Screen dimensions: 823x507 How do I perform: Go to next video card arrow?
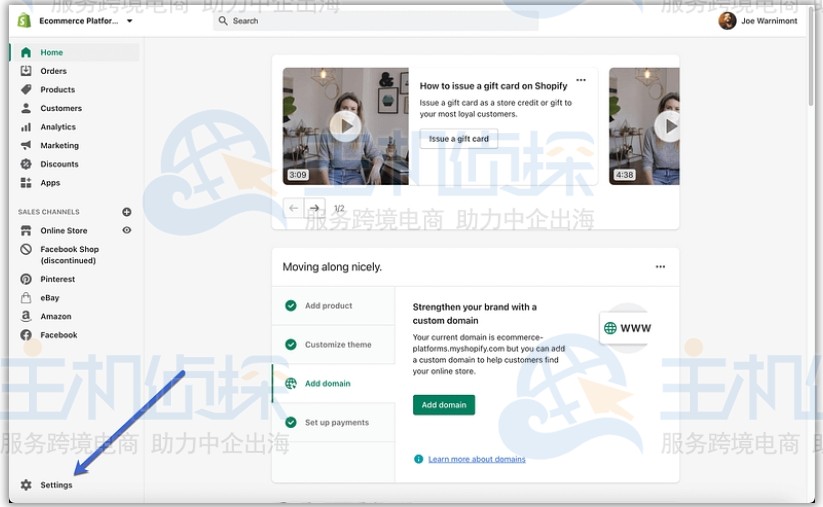tap(314, 208)
